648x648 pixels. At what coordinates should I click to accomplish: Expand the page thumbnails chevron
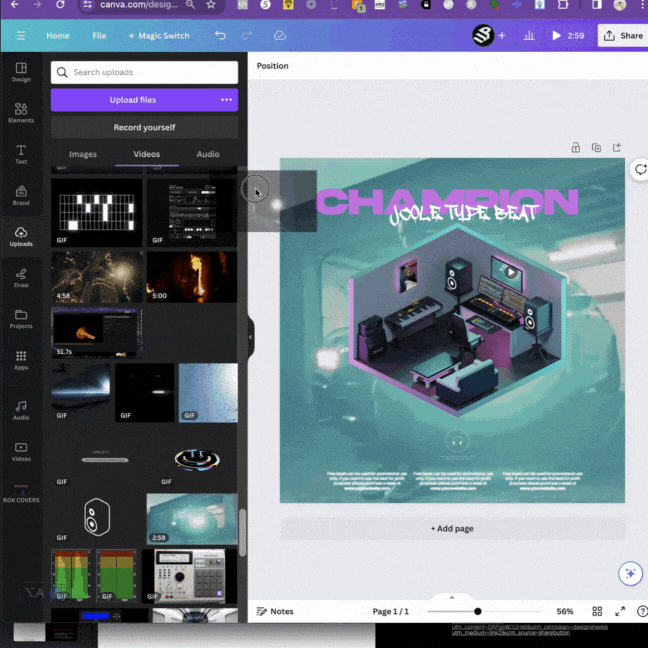[452, 598]
